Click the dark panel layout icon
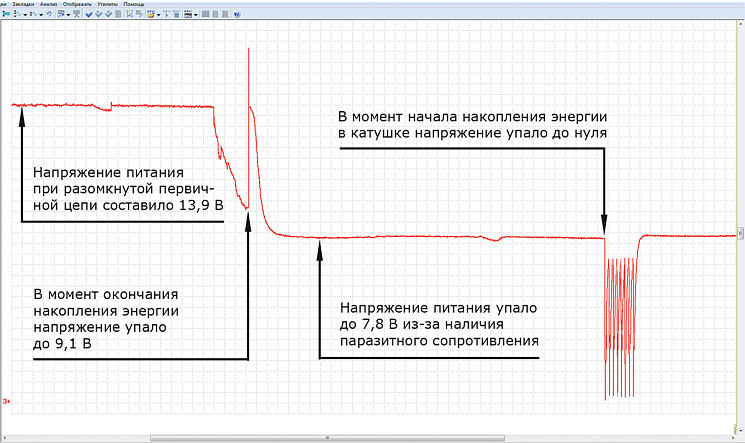 (188, 14)
